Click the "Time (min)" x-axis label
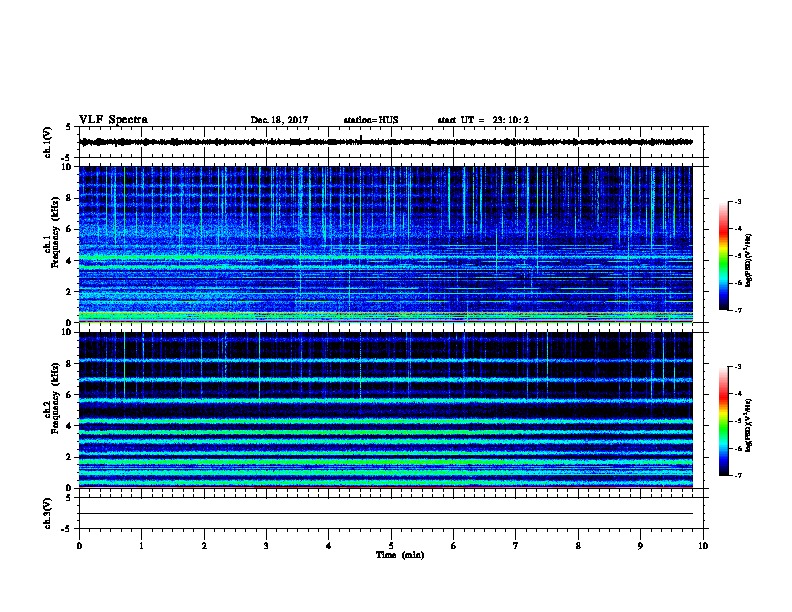This screenshot has width=792, height=612. click(x=400, y=555)
